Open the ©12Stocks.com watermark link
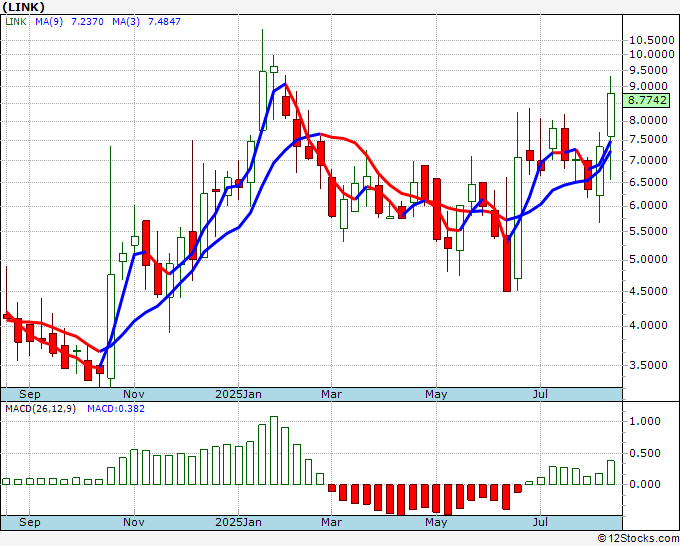Screen dimensions: 680x546 pos(637,538)
